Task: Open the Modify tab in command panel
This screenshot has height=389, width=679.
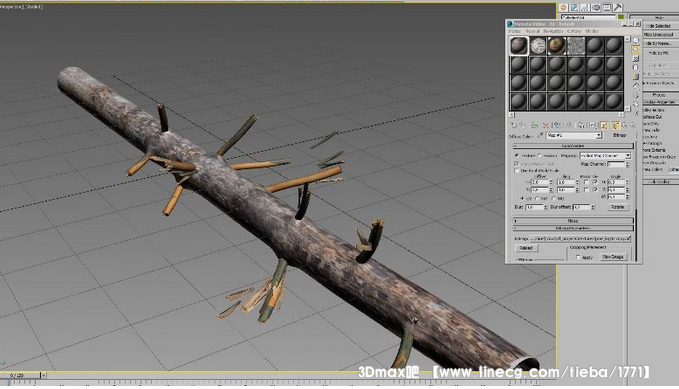Action: 574,7
